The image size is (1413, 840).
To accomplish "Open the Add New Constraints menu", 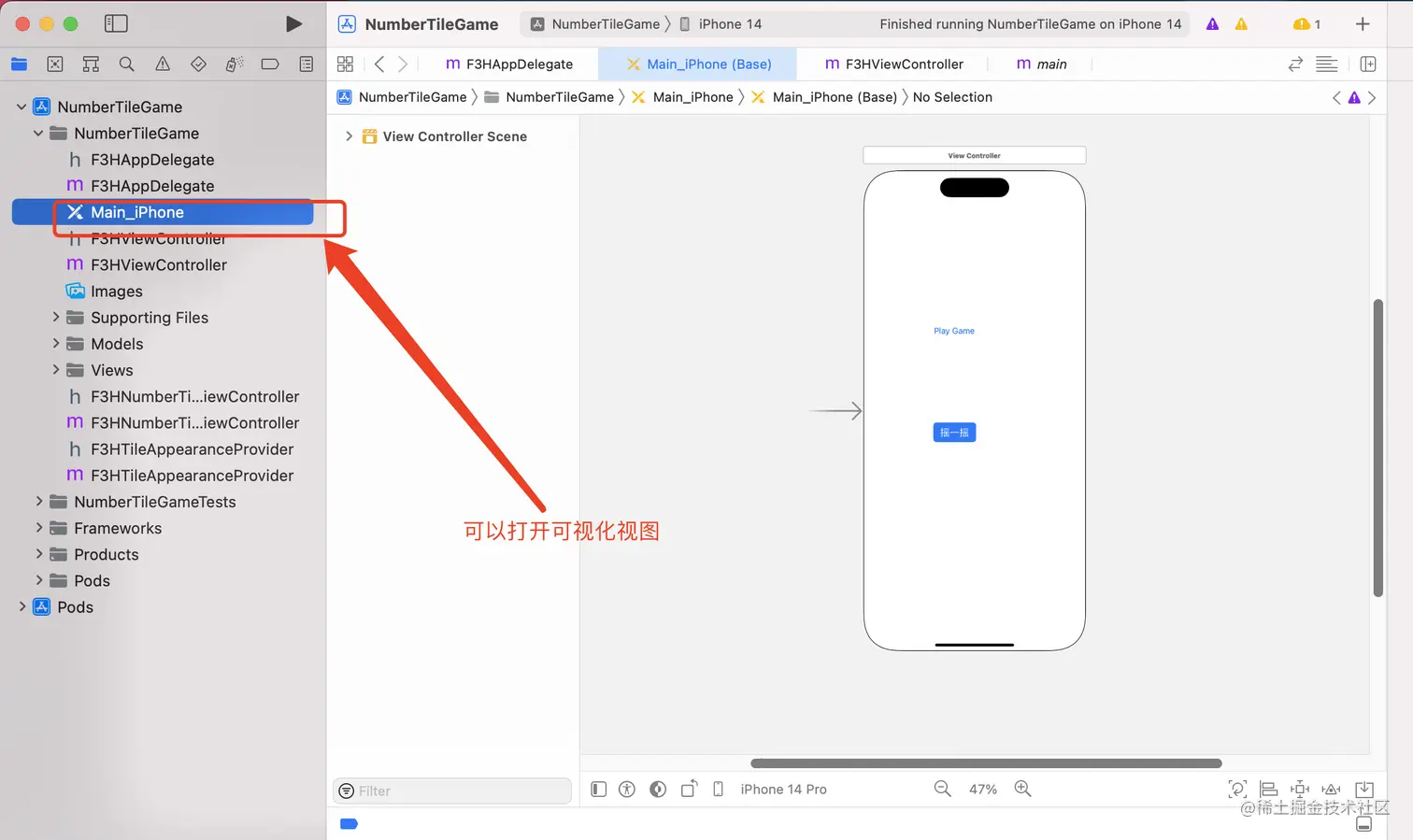I will tap(1300, 789).
